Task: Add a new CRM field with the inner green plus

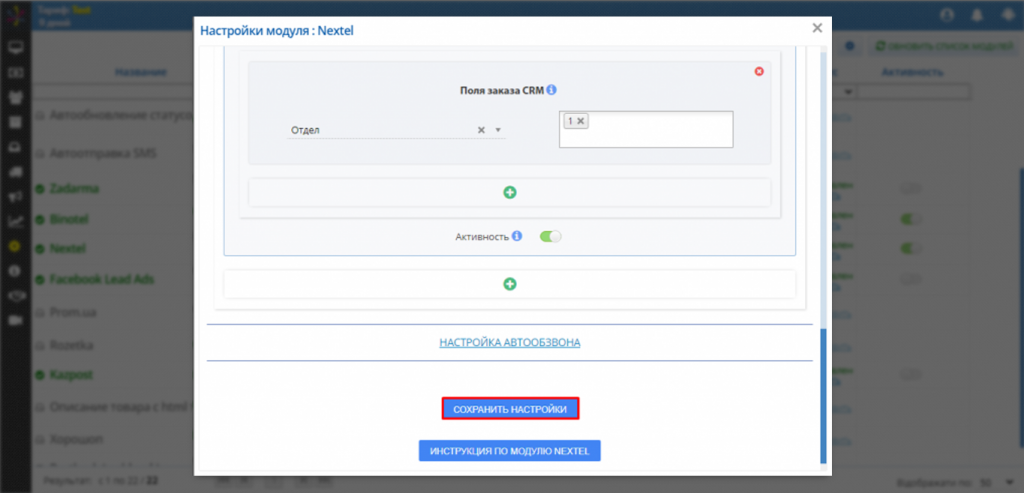Action: coord(509,192)
